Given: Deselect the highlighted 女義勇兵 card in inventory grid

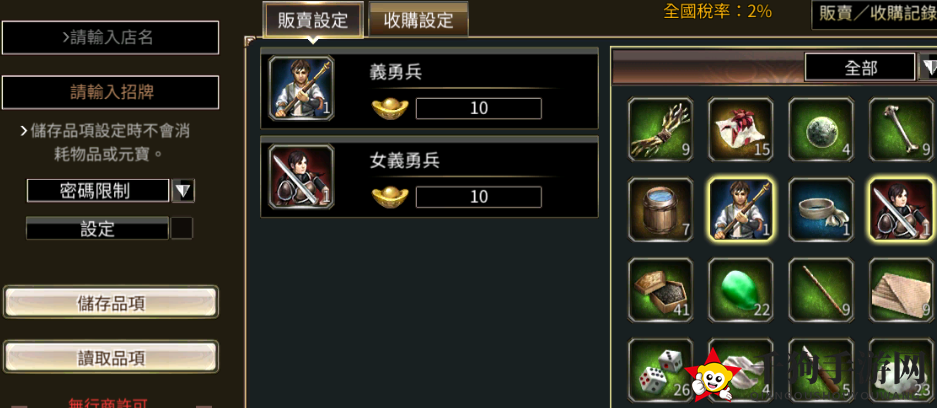Looking at the screenshot, I should pos(901,210).
